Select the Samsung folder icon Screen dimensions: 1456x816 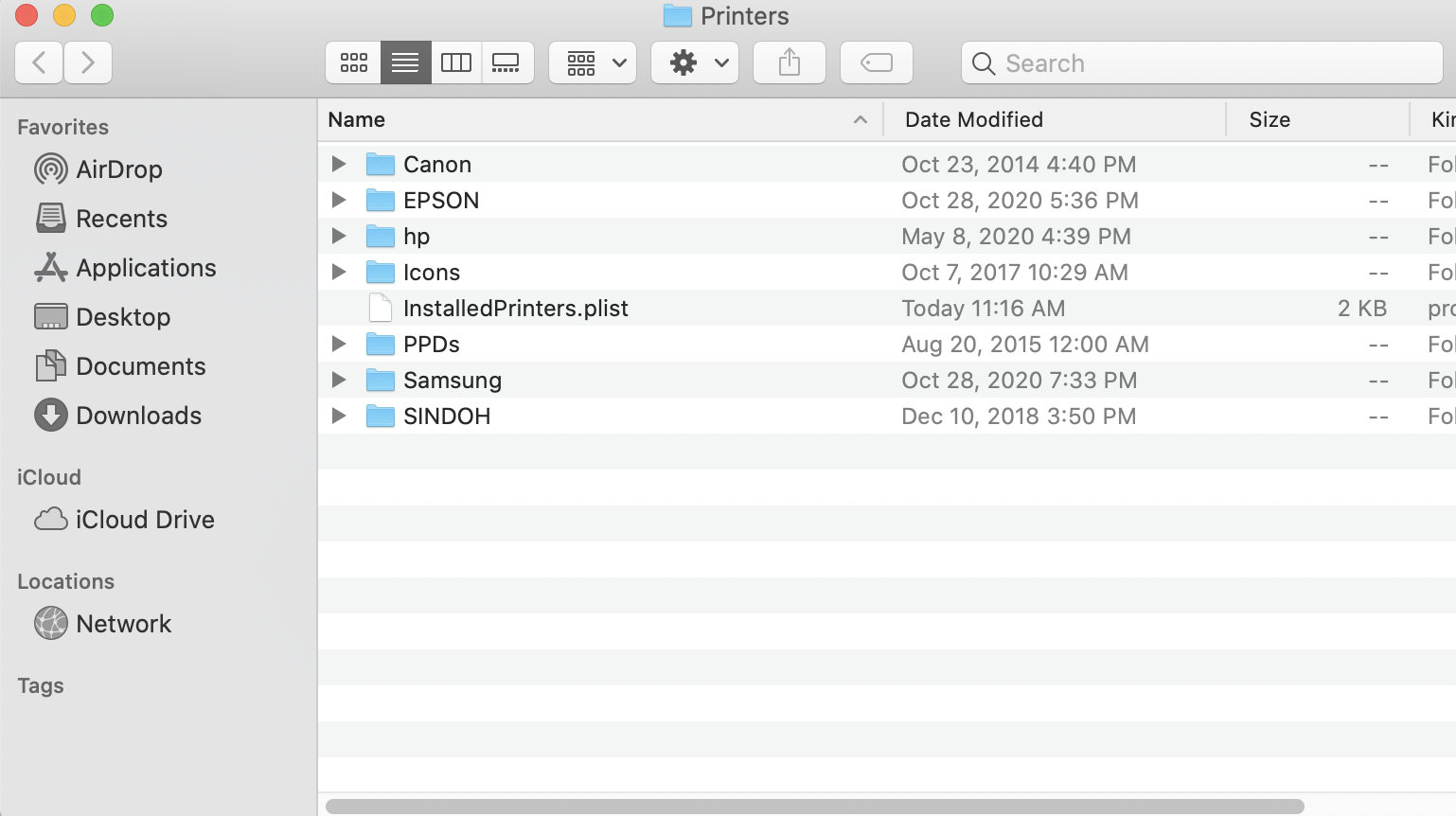pos(381,380)
